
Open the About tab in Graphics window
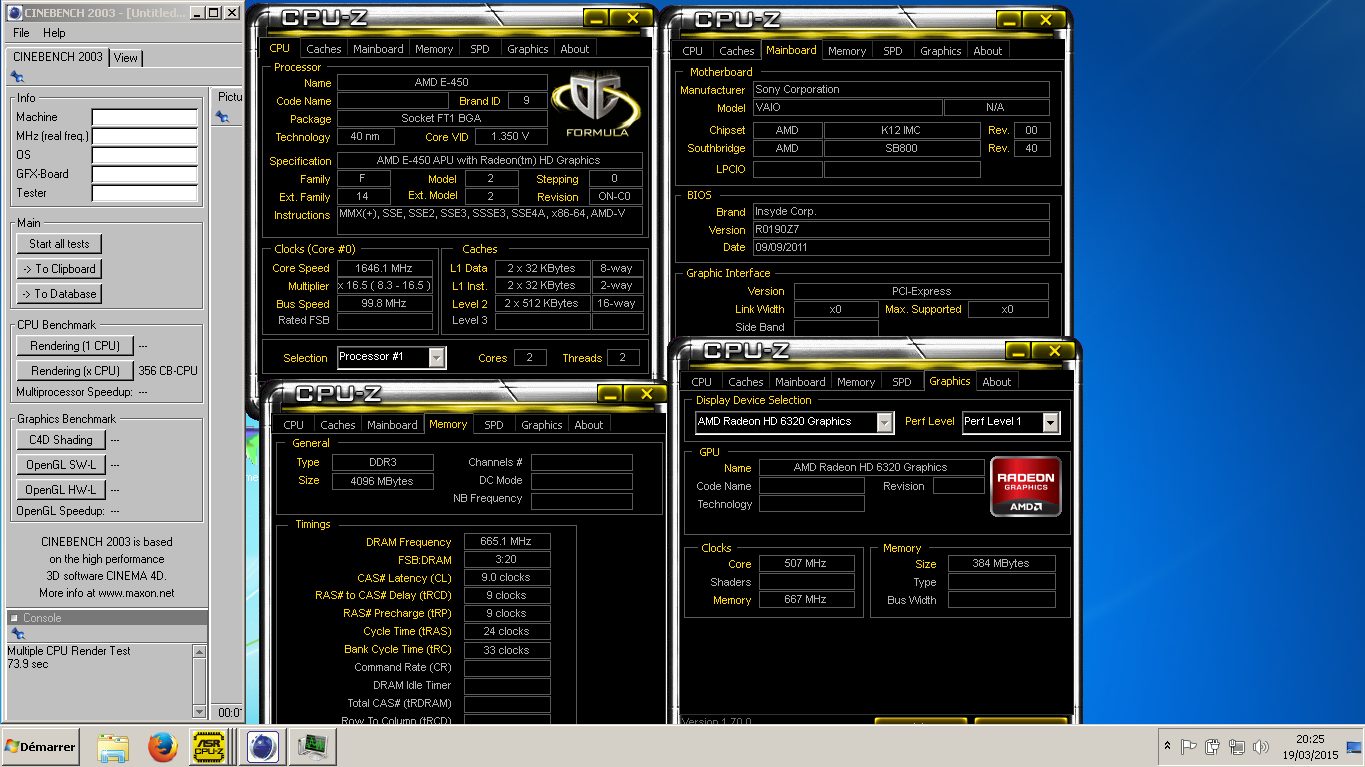click(997, 382)
